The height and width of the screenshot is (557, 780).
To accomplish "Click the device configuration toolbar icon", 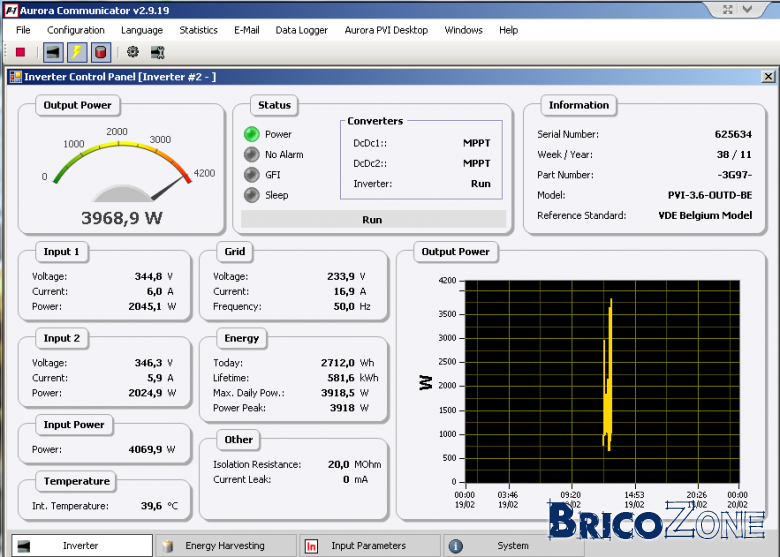I will (x=158, y=52).
